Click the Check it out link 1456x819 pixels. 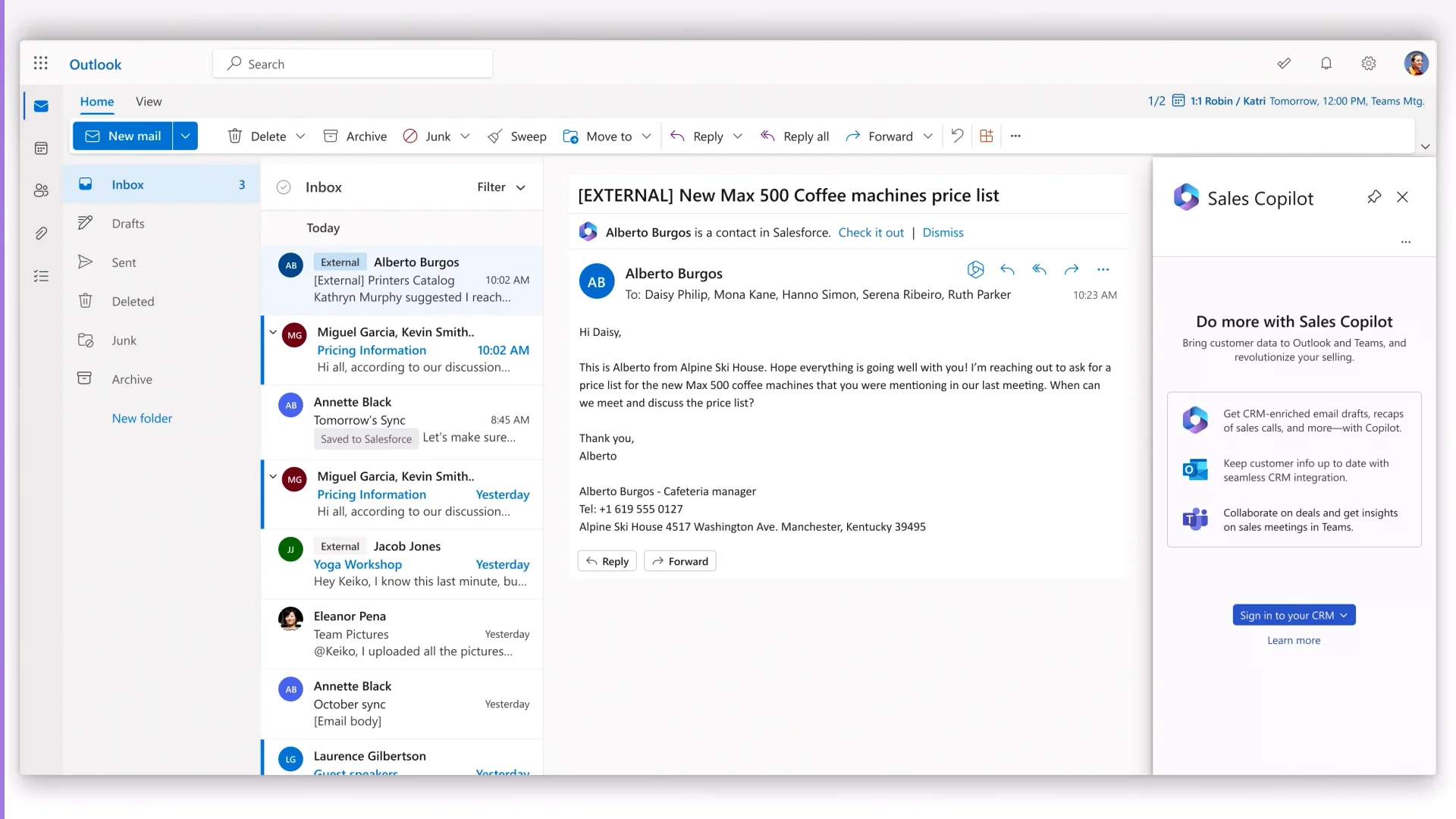[871, 233]
